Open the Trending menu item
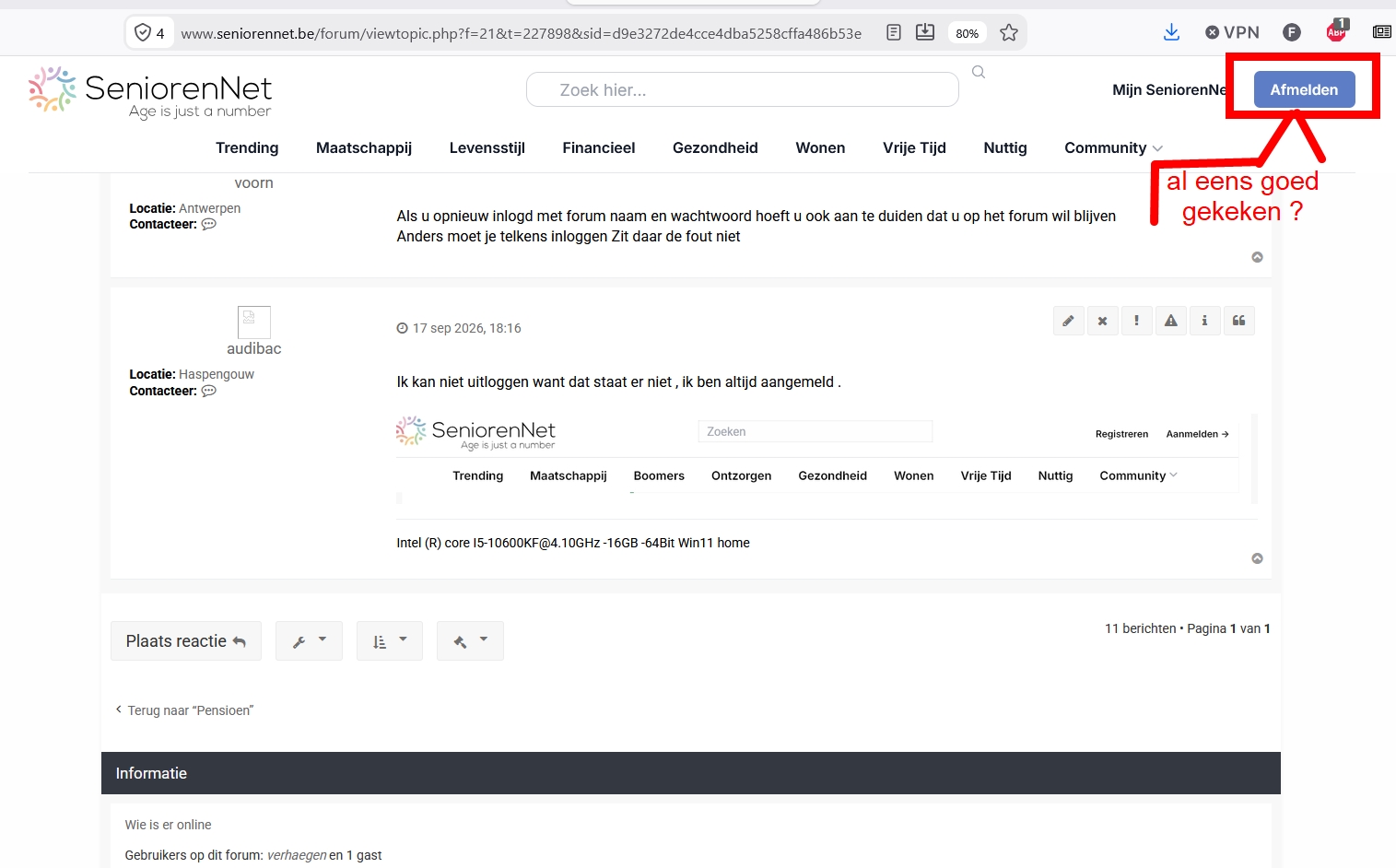Image resolution: width=1396 pixels, height=868 pixels. click(247, 147)
